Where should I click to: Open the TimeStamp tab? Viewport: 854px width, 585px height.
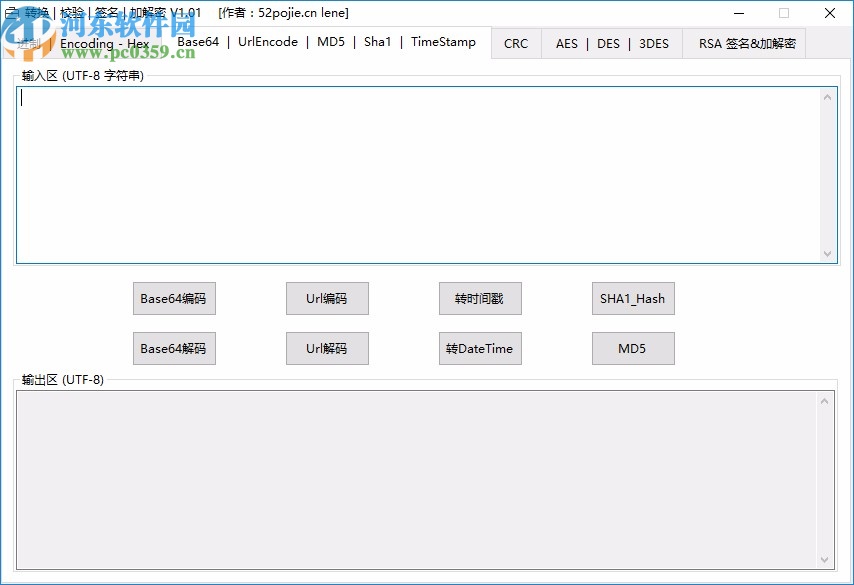coord(443,43)
